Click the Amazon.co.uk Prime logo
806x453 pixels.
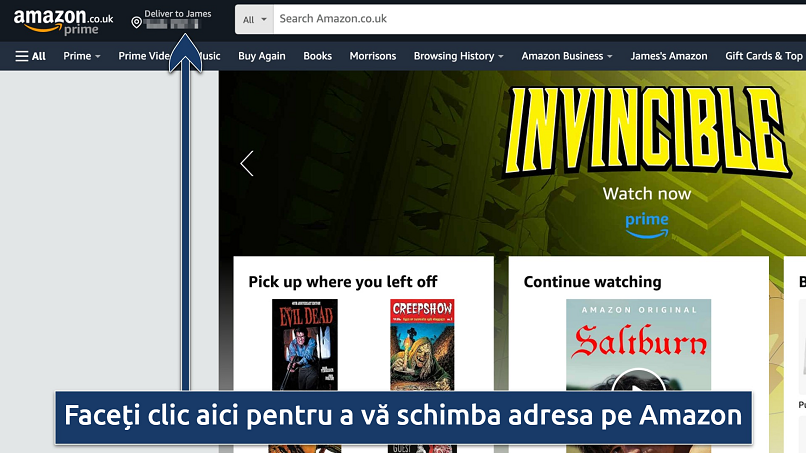63,22
